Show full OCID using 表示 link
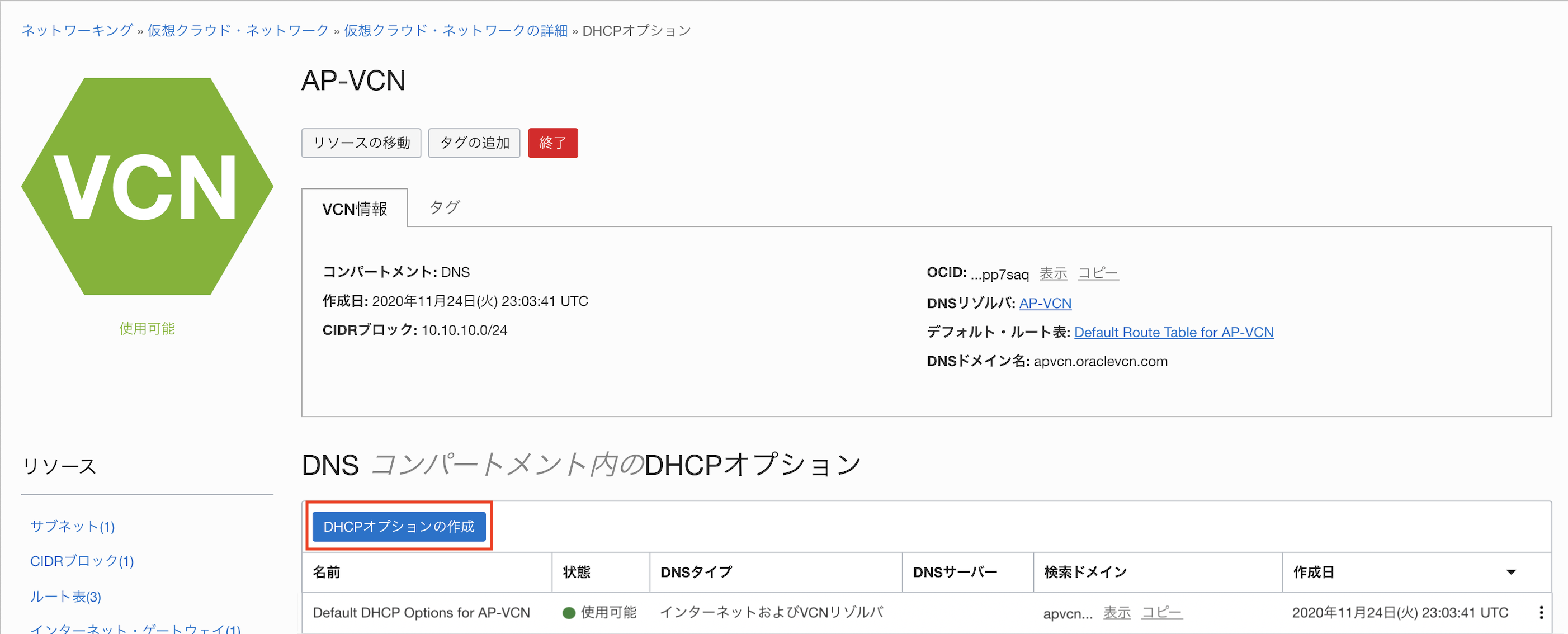This screenshot has height=634, width=1568. (x=1054, y=273)
